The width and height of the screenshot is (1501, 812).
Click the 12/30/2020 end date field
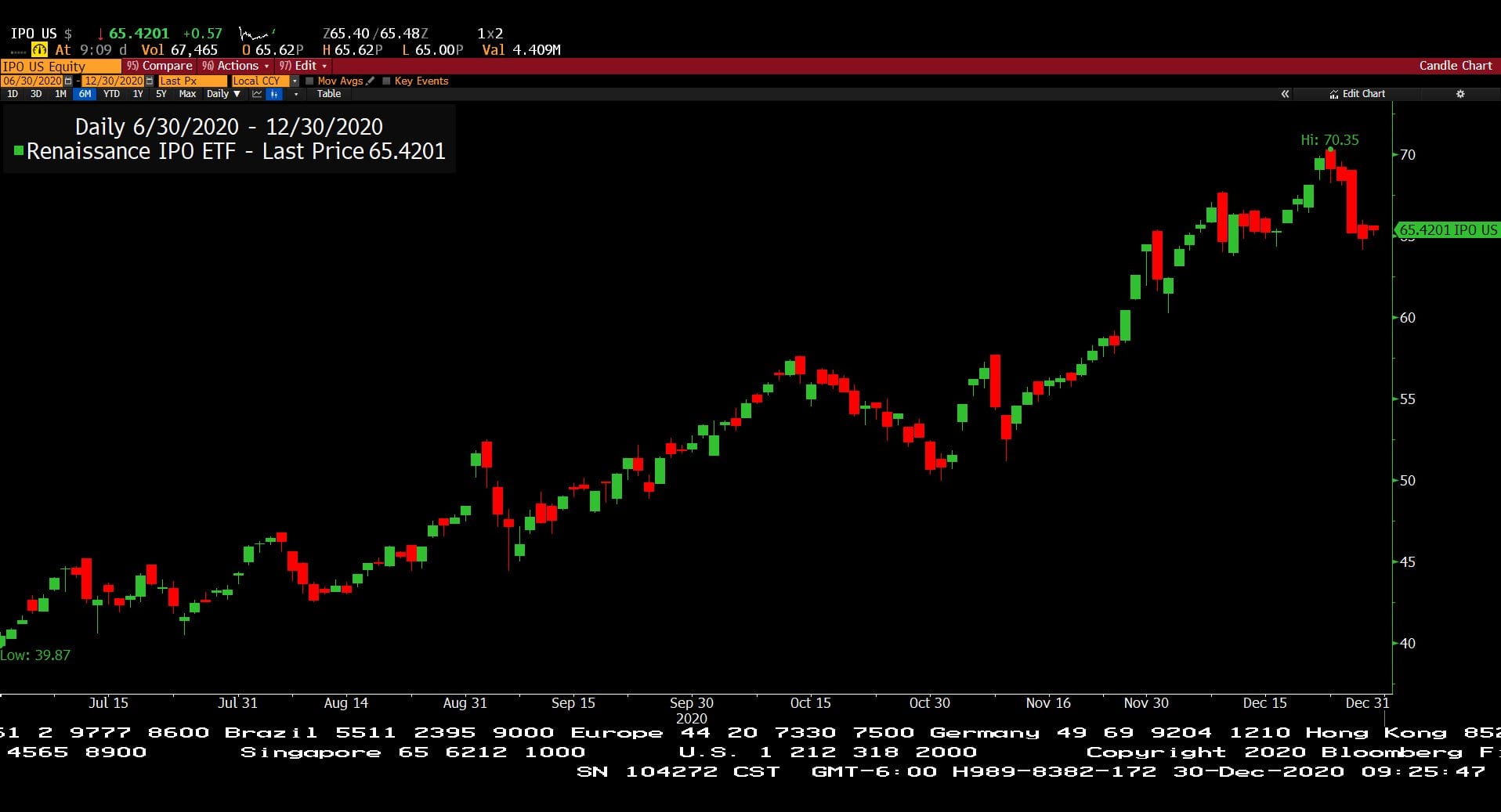click(114, 81)
